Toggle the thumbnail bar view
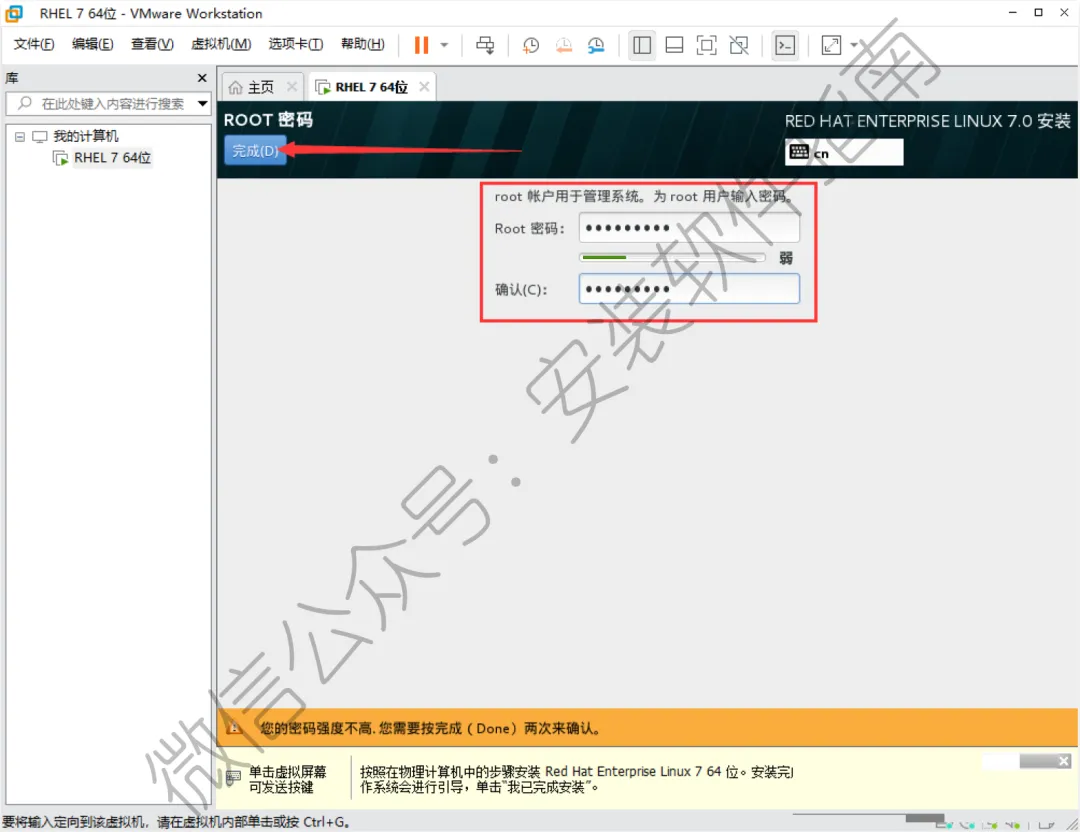Image resolution: width=1080 pixels, height=832 pixels. pyautogui.click(x=674, y=45)
